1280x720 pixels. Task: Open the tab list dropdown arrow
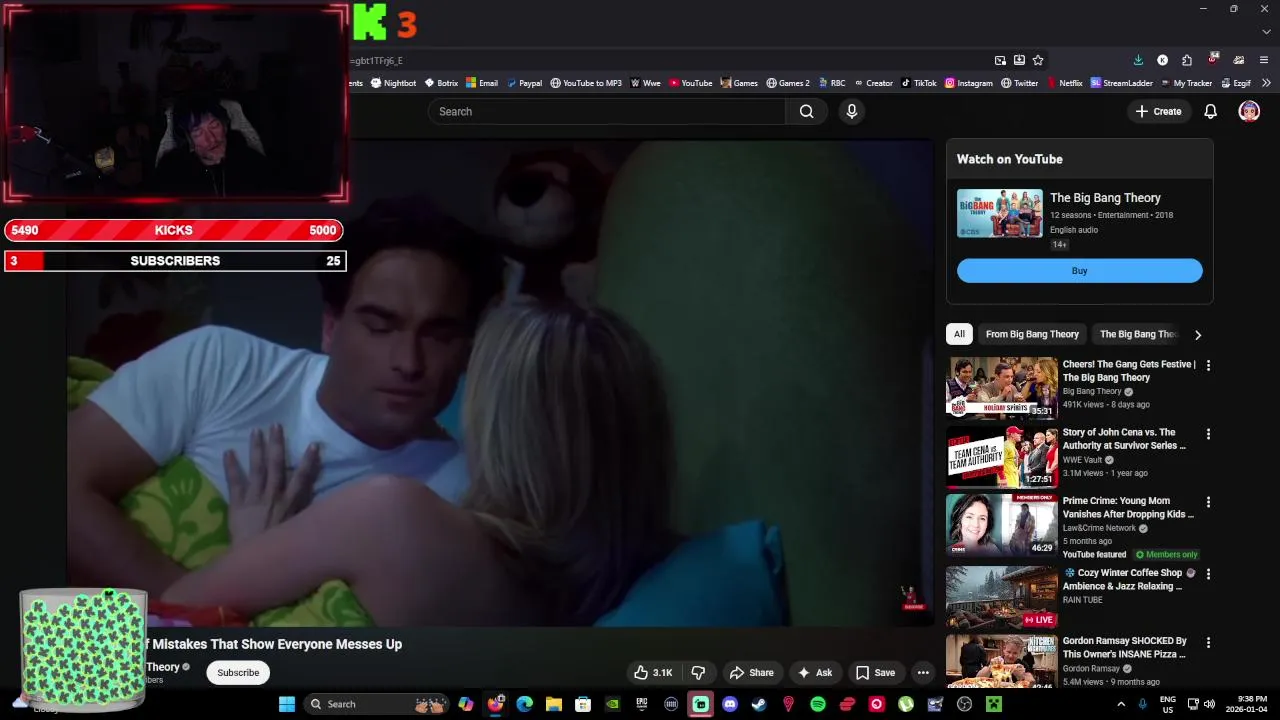coord(1266,32)
